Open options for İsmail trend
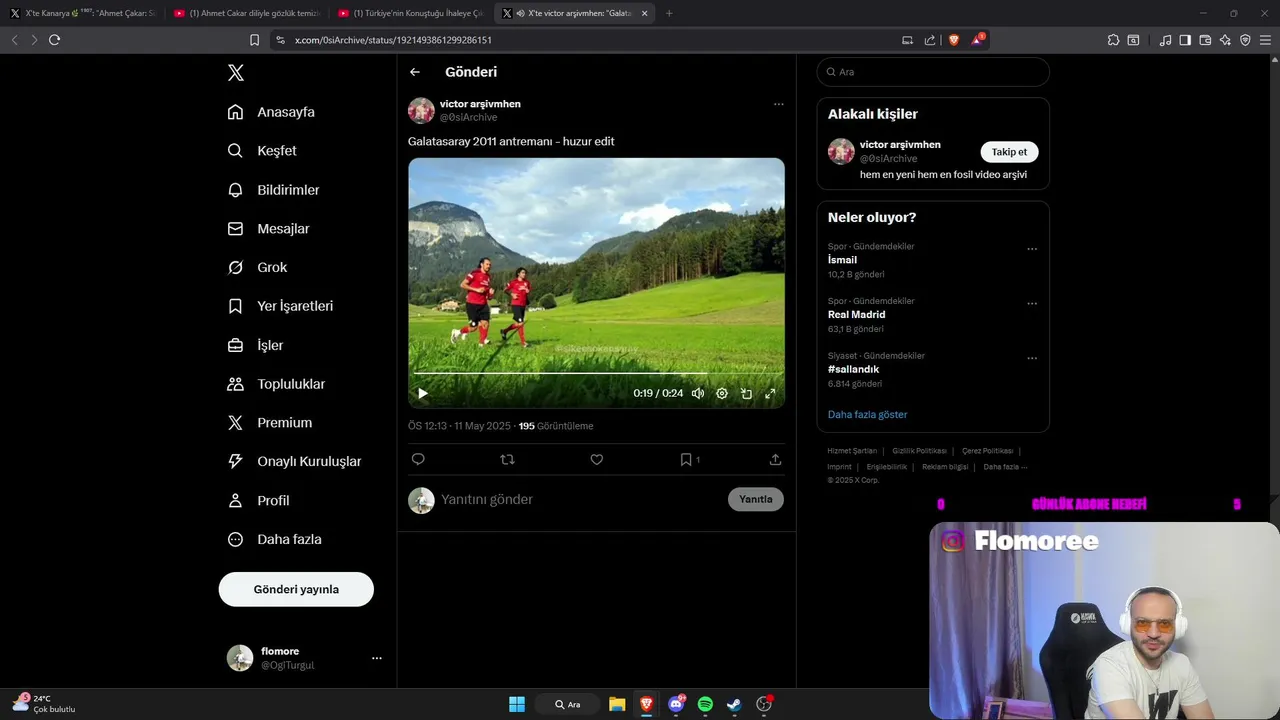This screenshot has height=720, width=1280. [1032, 249]
